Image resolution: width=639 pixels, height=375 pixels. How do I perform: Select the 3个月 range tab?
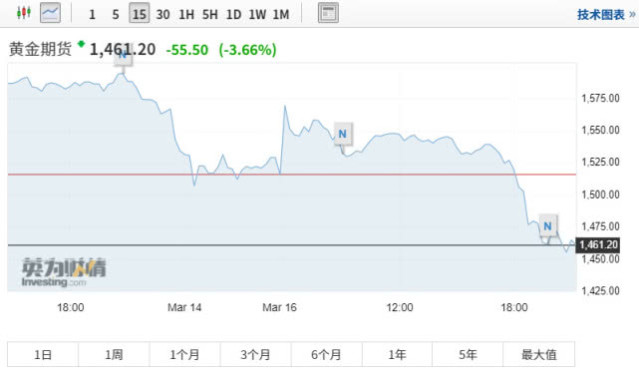256,354
